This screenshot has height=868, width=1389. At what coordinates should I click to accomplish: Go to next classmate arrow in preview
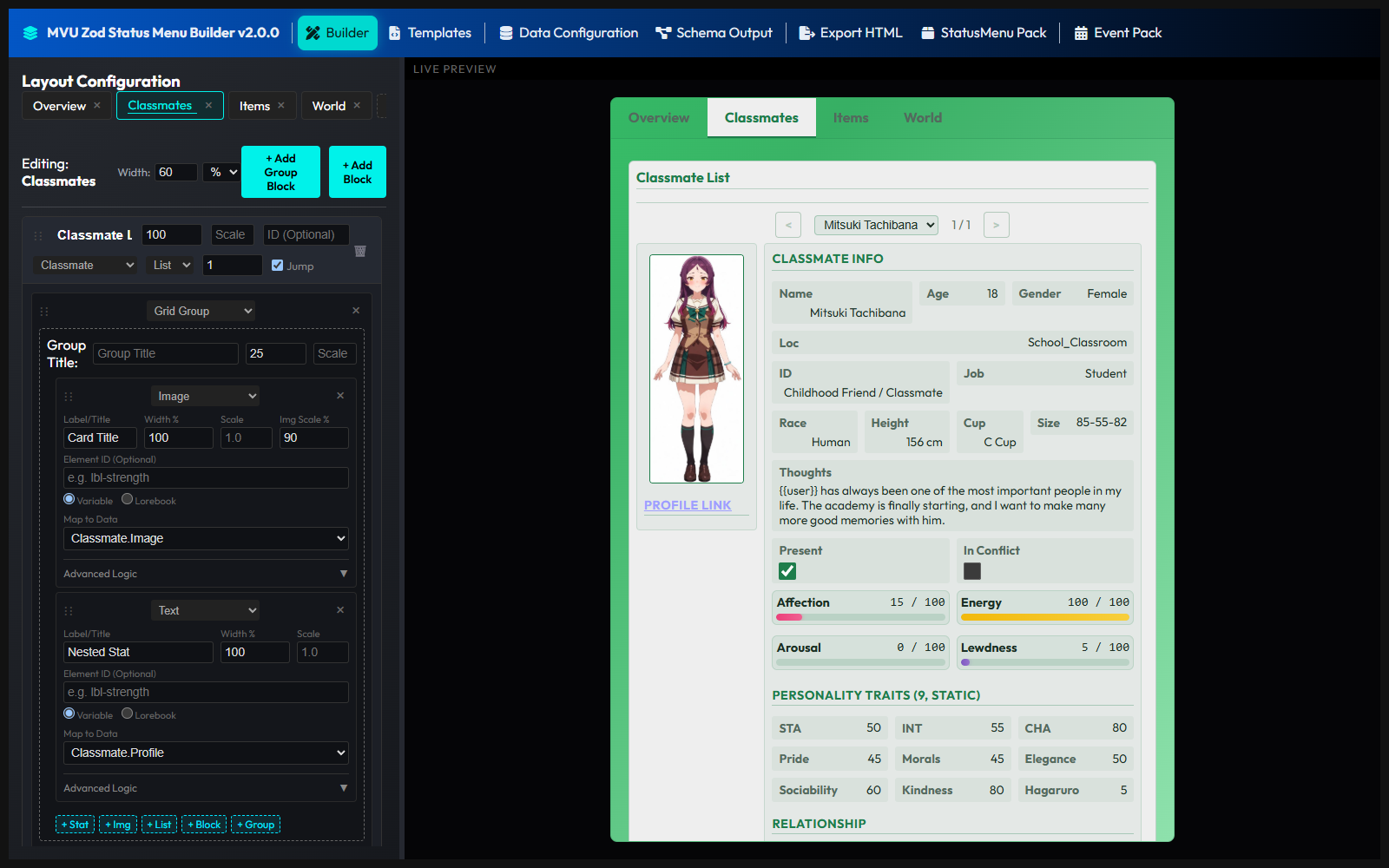(997, 225)
